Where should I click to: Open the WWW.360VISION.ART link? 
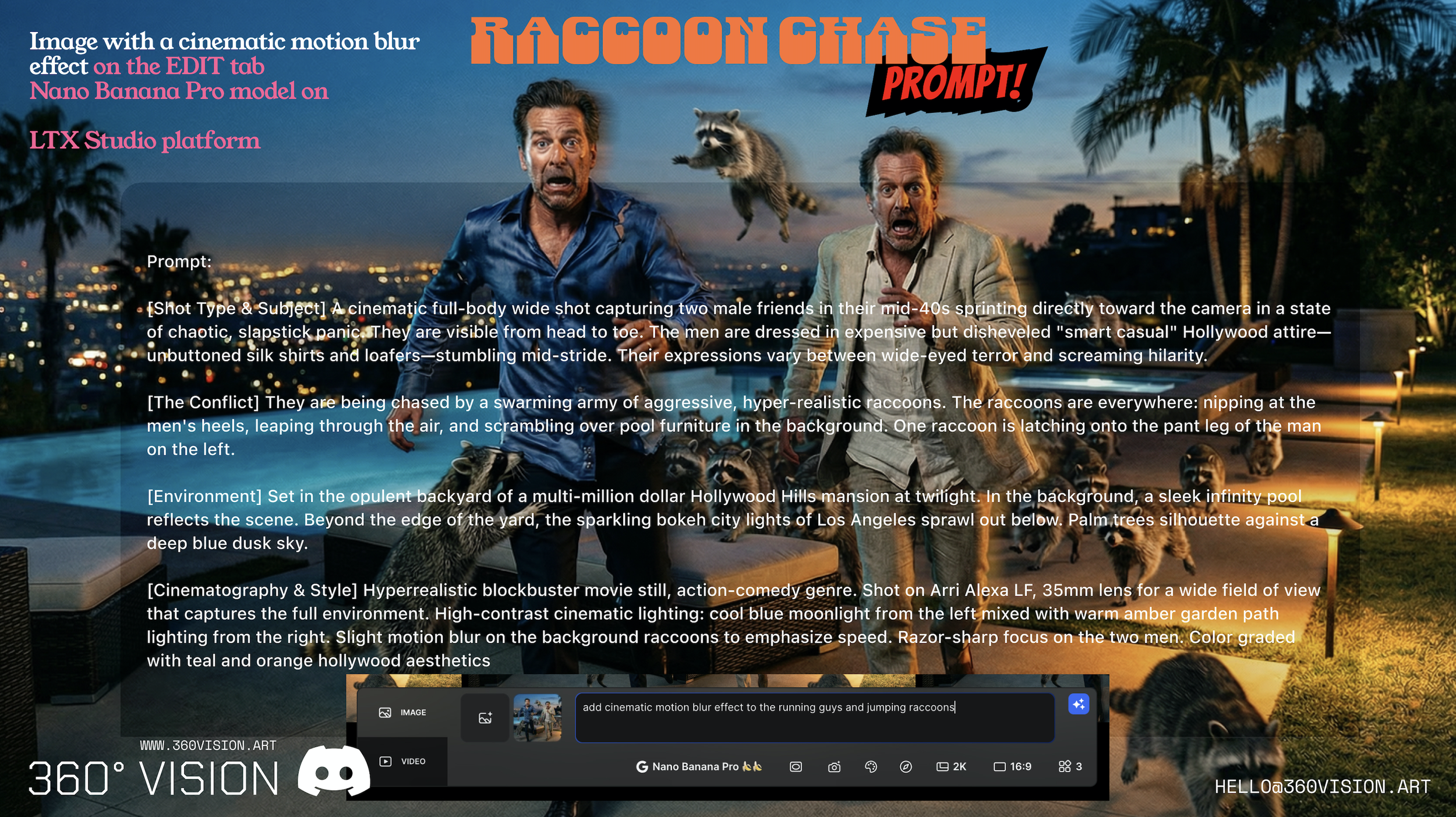208,745
